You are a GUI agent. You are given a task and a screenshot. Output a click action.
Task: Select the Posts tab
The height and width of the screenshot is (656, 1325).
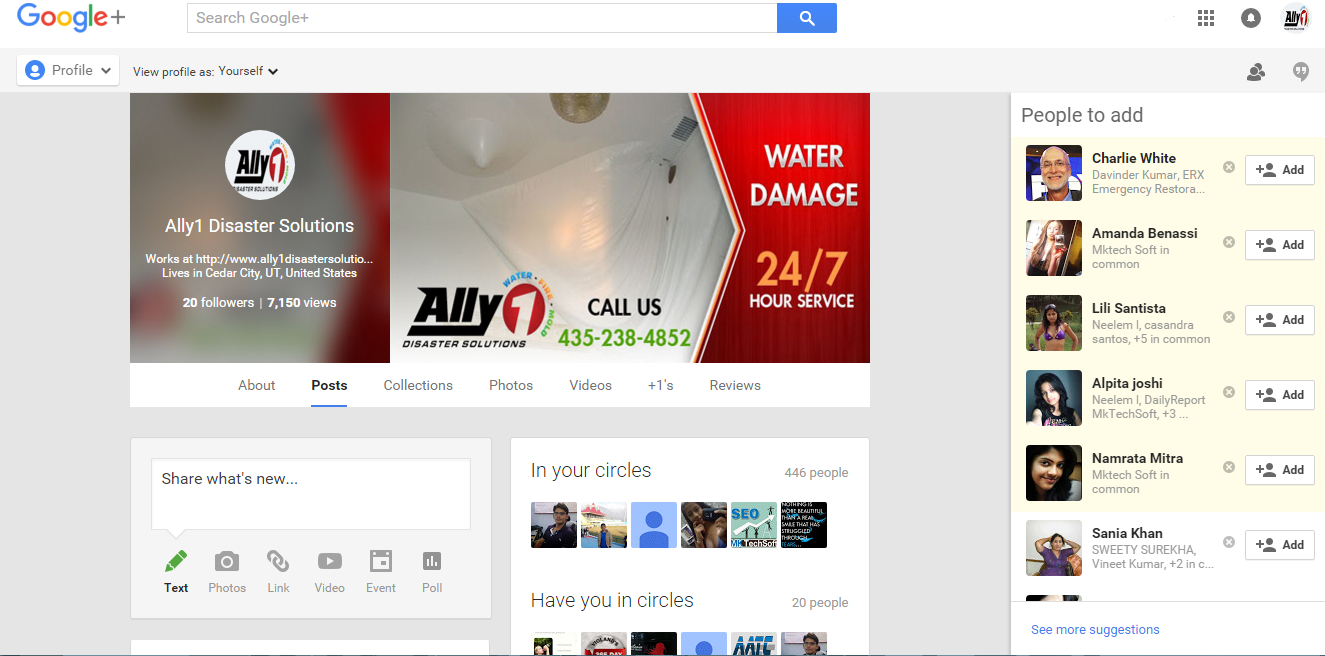pyautogui.click(x=329, y=385)
